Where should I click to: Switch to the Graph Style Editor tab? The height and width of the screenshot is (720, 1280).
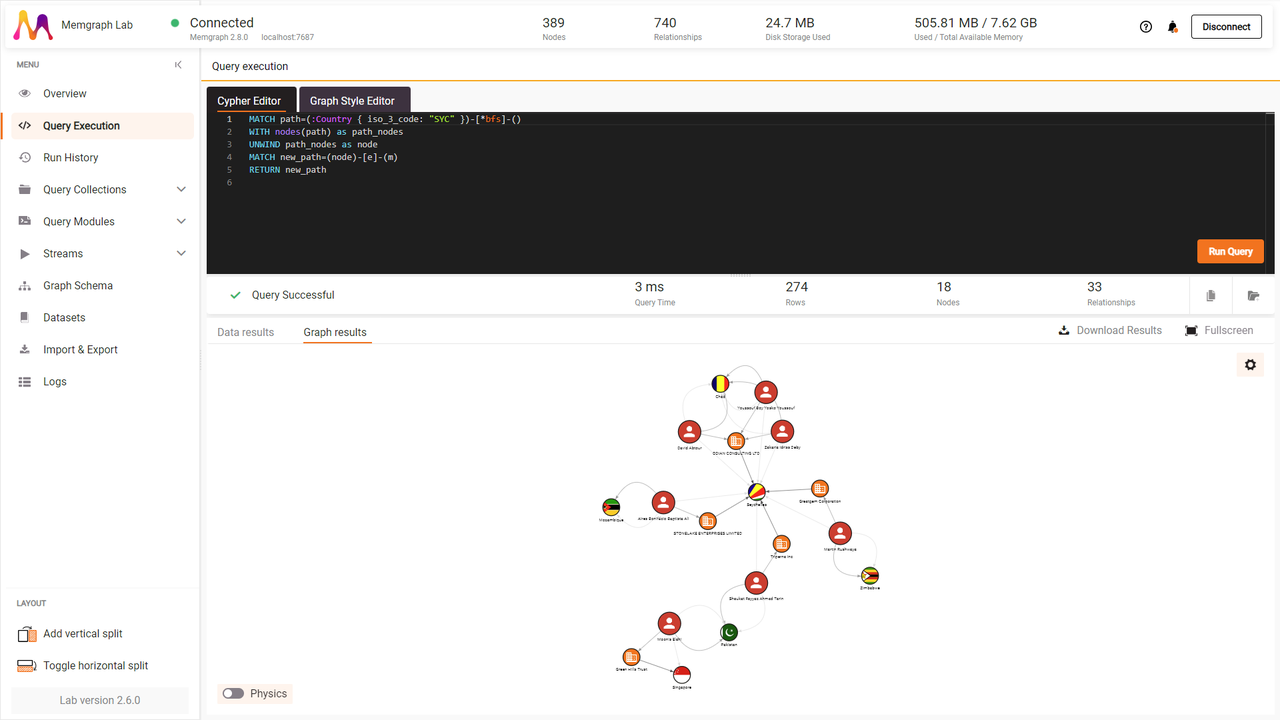(x=354, y=100)
